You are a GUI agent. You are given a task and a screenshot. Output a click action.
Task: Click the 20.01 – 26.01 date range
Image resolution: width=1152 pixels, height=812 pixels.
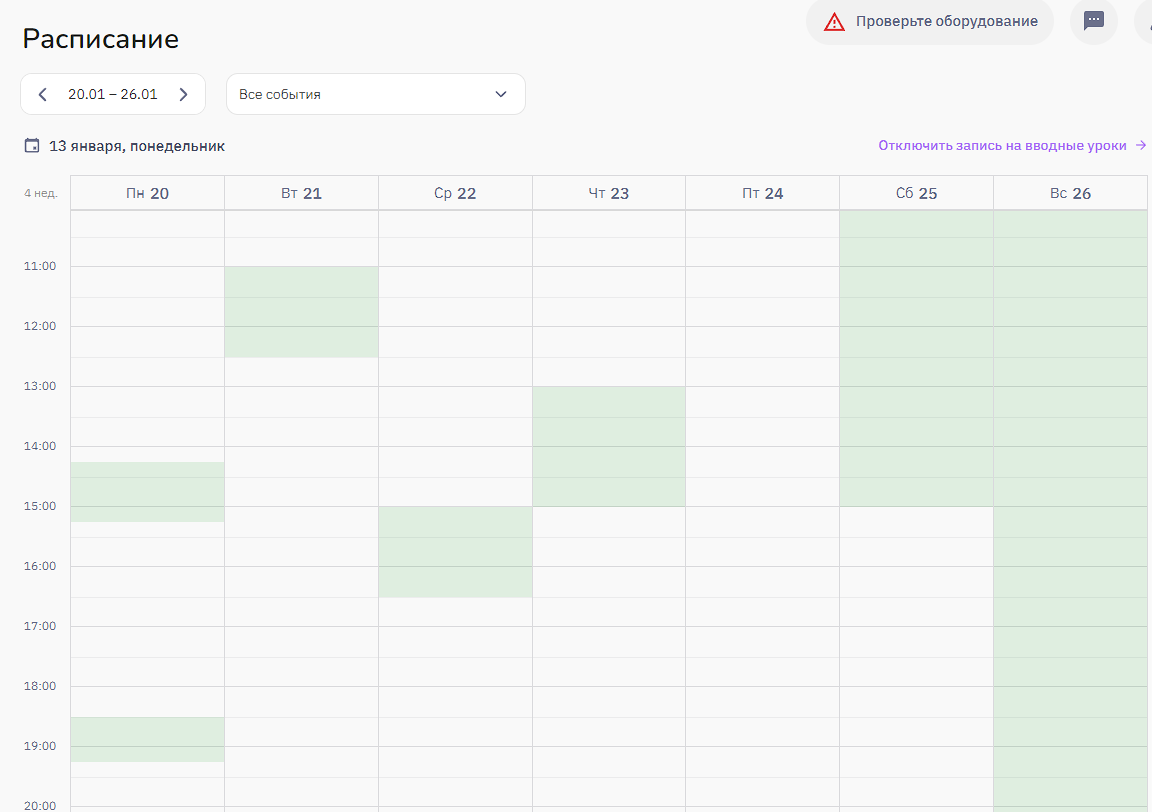[112, 95]
